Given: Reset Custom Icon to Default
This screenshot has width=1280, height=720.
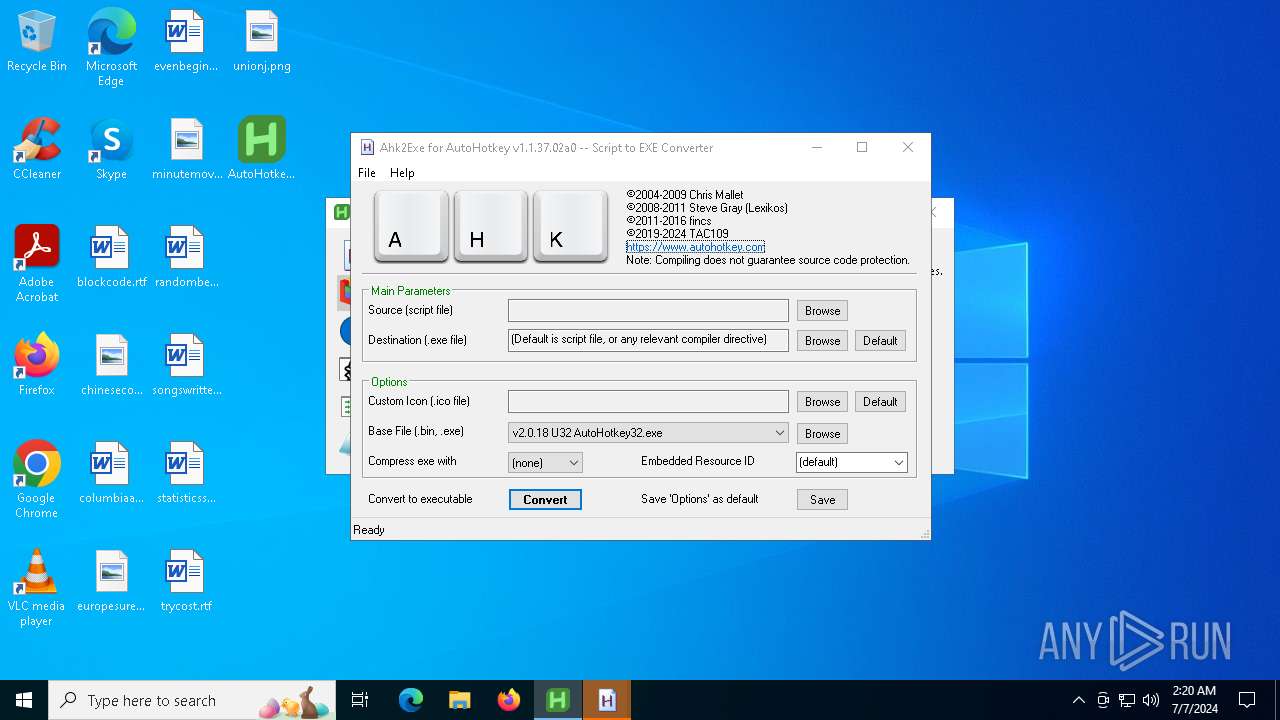Looking at the screenshot, I should 880,402.
